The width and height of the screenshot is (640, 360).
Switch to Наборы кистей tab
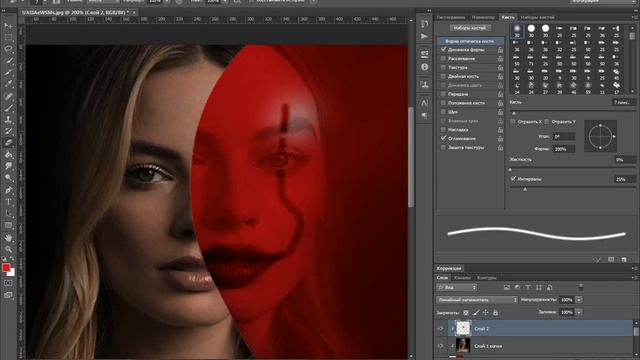[x=538, y=17]
